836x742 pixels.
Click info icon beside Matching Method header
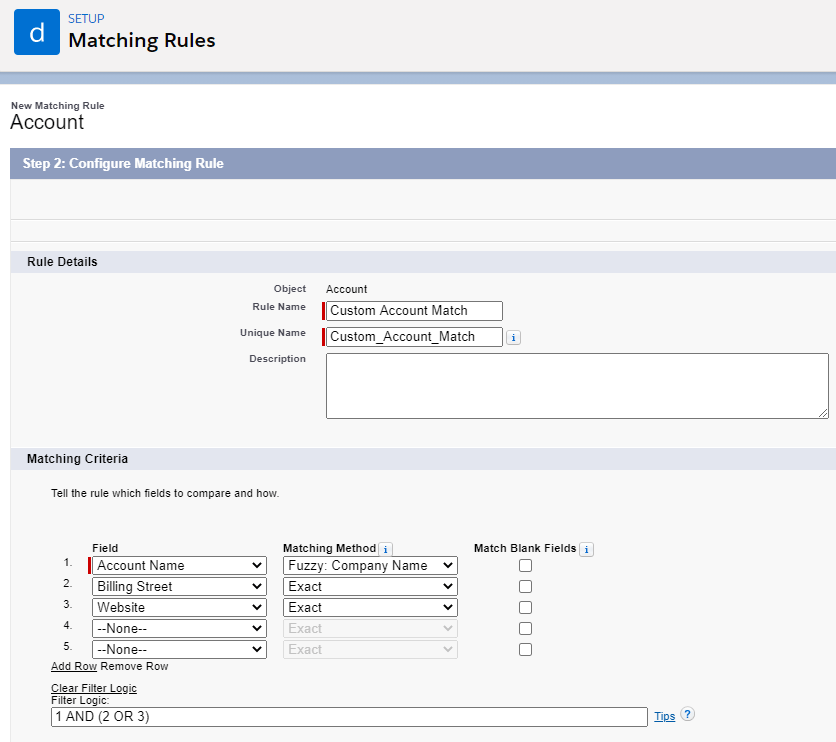tap(386, 549)
